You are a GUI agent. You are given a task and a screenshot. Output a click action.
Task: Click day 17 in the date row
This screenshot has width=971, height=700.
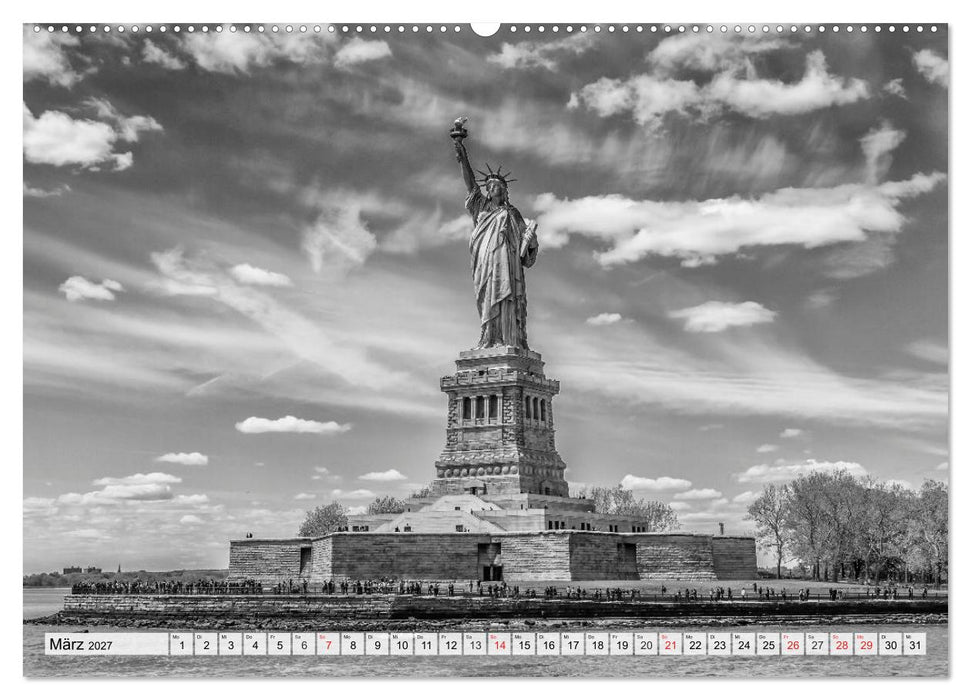pyautogui.click(x=573, y=644)
